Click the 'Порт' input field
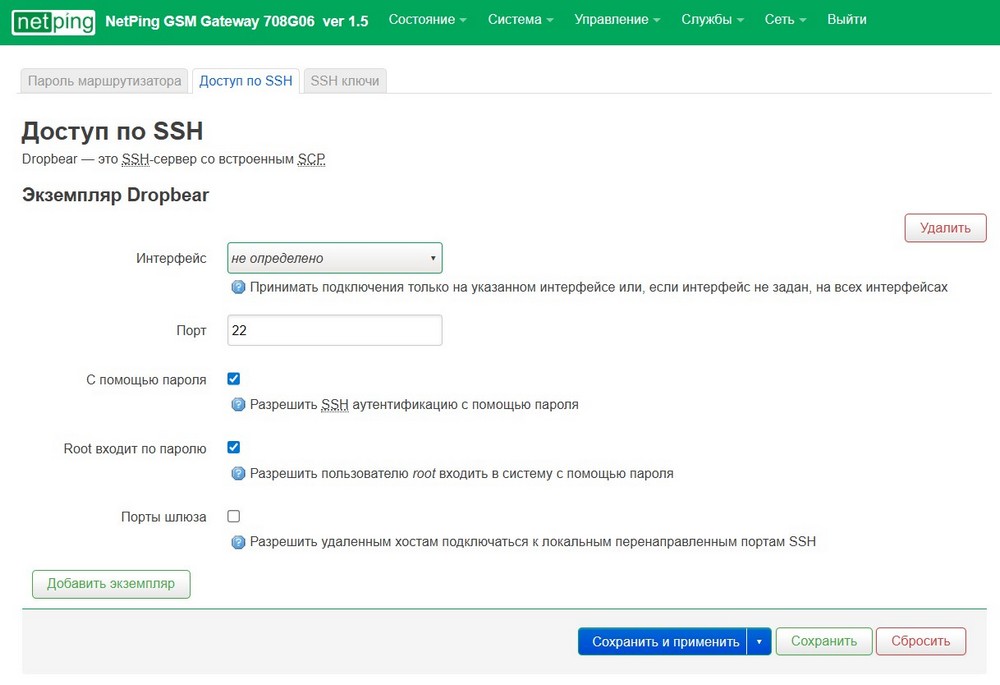1000x685 pixels. (334, 330)
